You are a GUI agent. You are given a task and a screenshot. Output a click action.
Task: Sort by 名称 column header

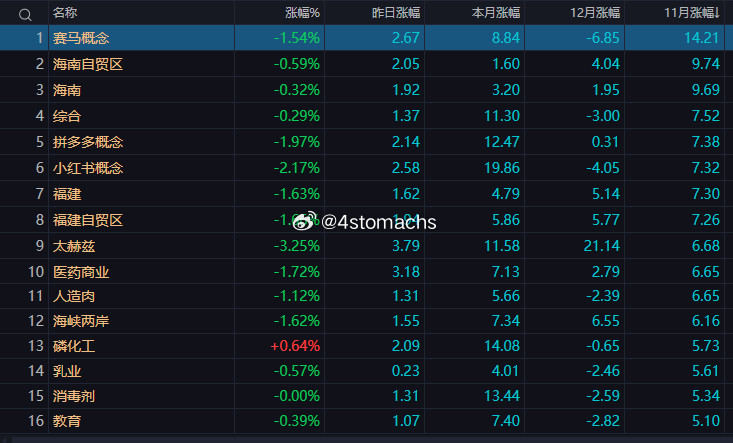click(65, 13)
